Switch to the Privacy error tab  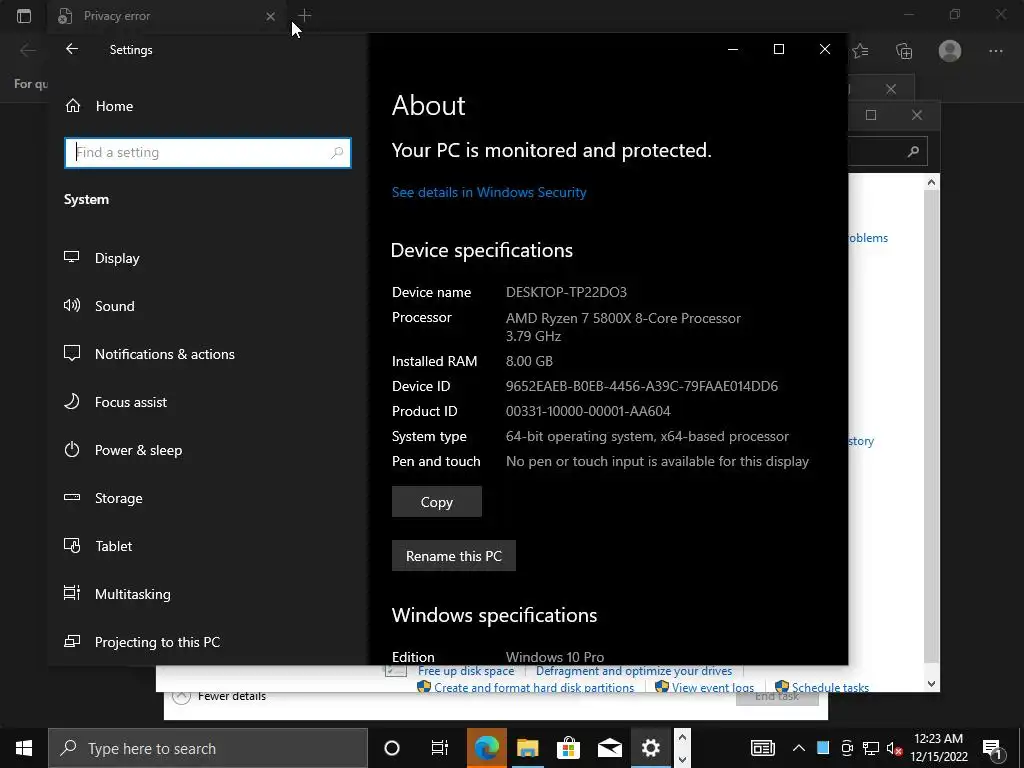tap(167, 16)
